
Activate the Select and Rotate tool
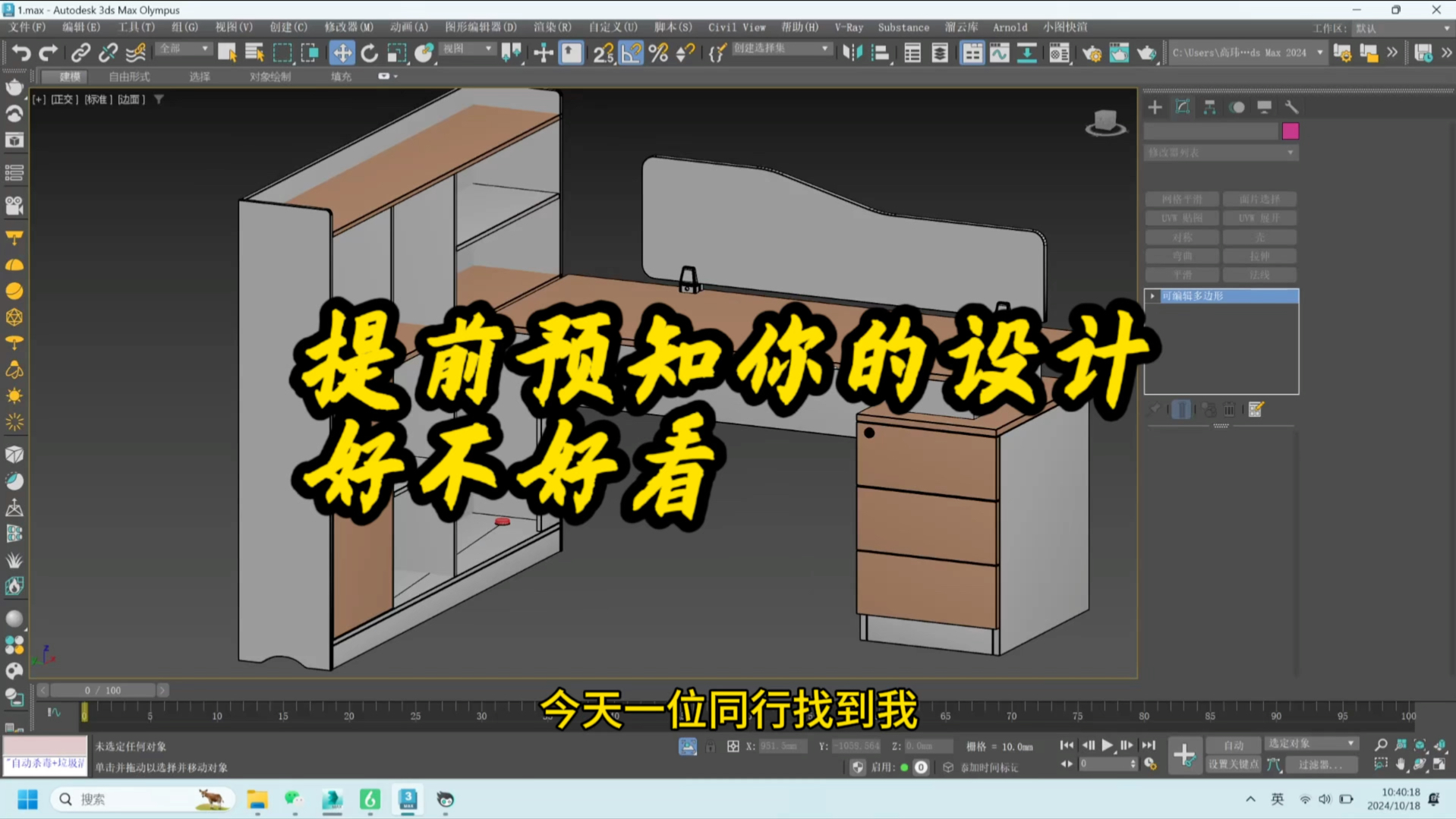(x=370, y=53)
